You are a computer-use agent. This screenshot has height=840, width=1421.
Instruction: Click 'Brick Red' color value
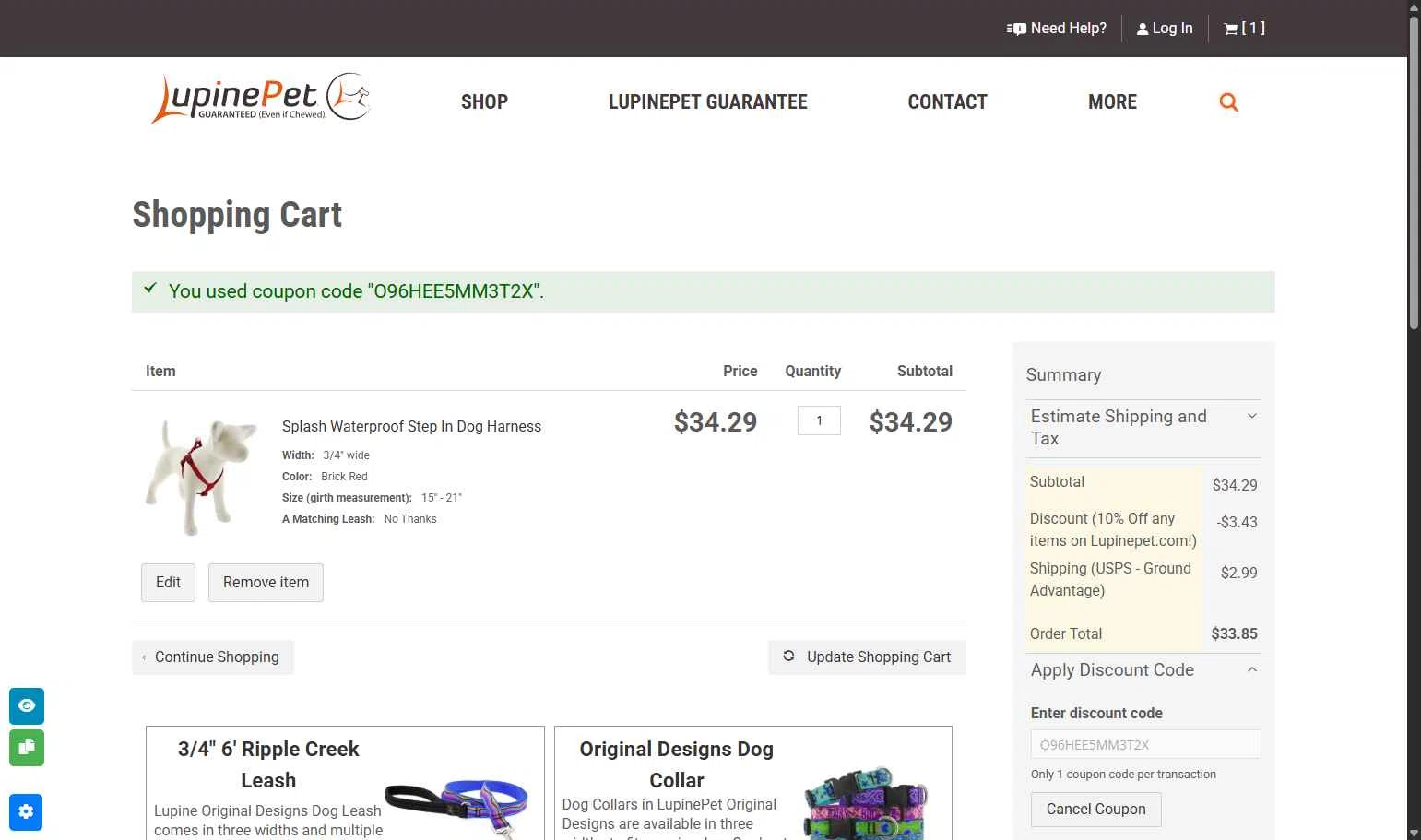(x=344, y=477)
